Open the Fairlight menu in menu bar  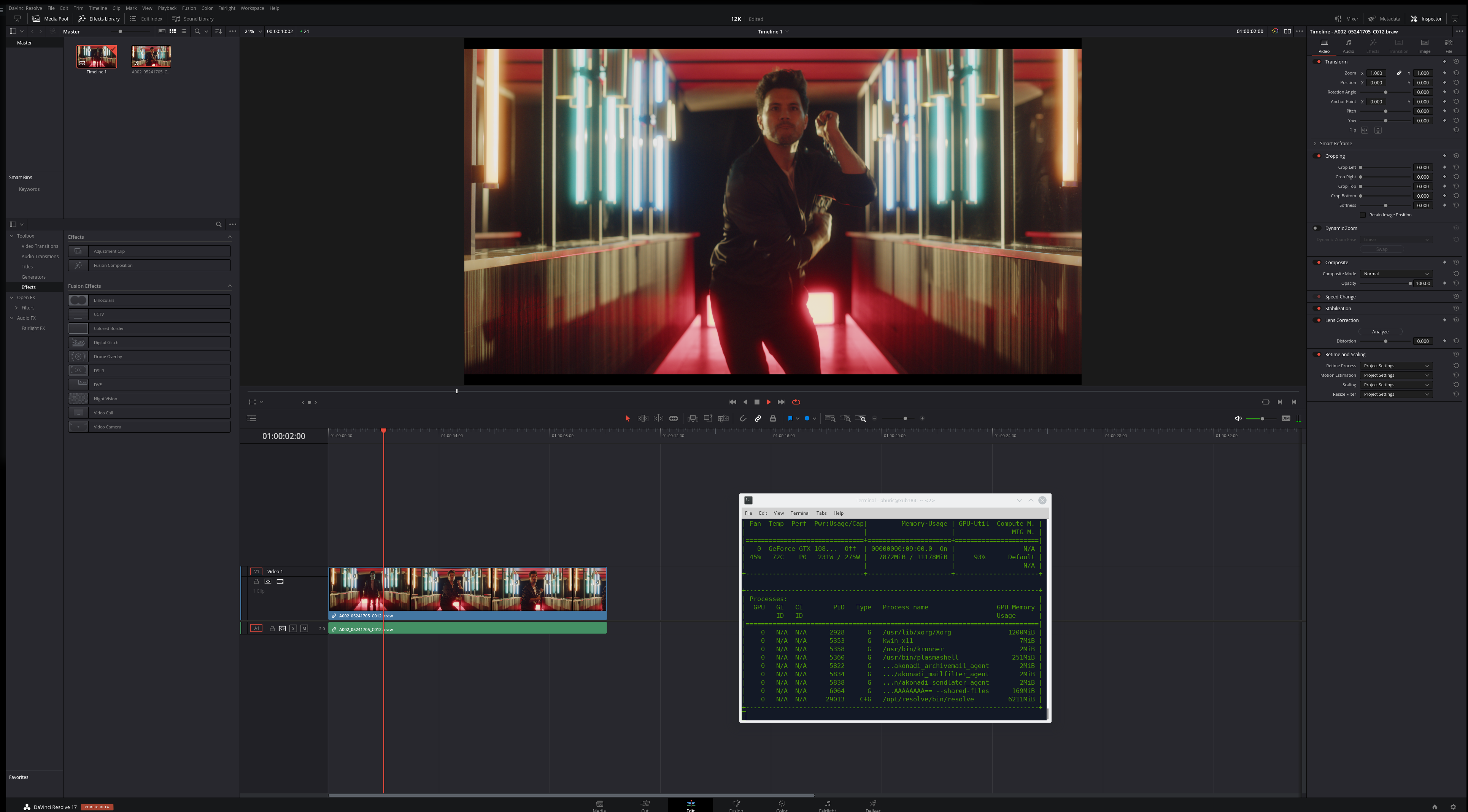[x=226, y=8]
